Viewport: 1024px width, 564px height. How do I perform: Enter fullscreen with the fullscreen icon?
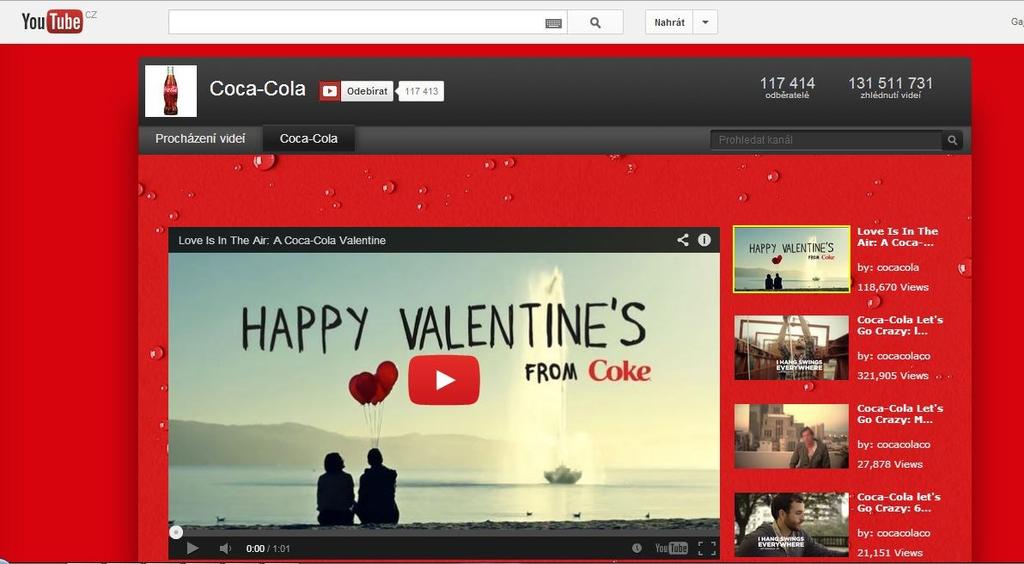click(707, 548)
